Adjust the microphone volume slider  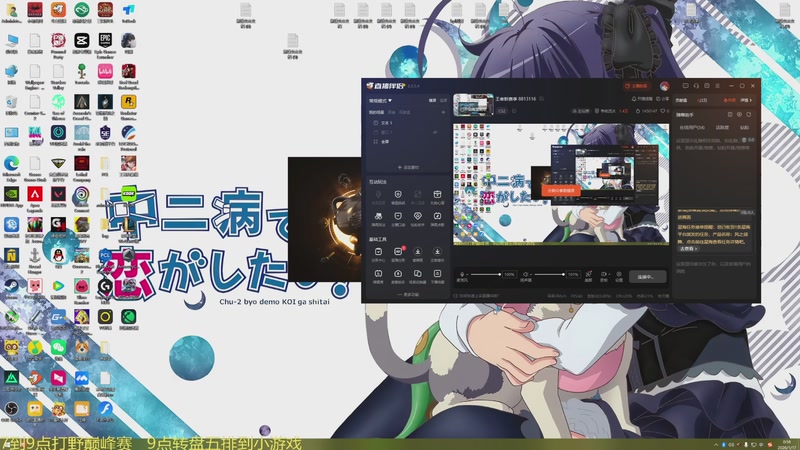485,274
